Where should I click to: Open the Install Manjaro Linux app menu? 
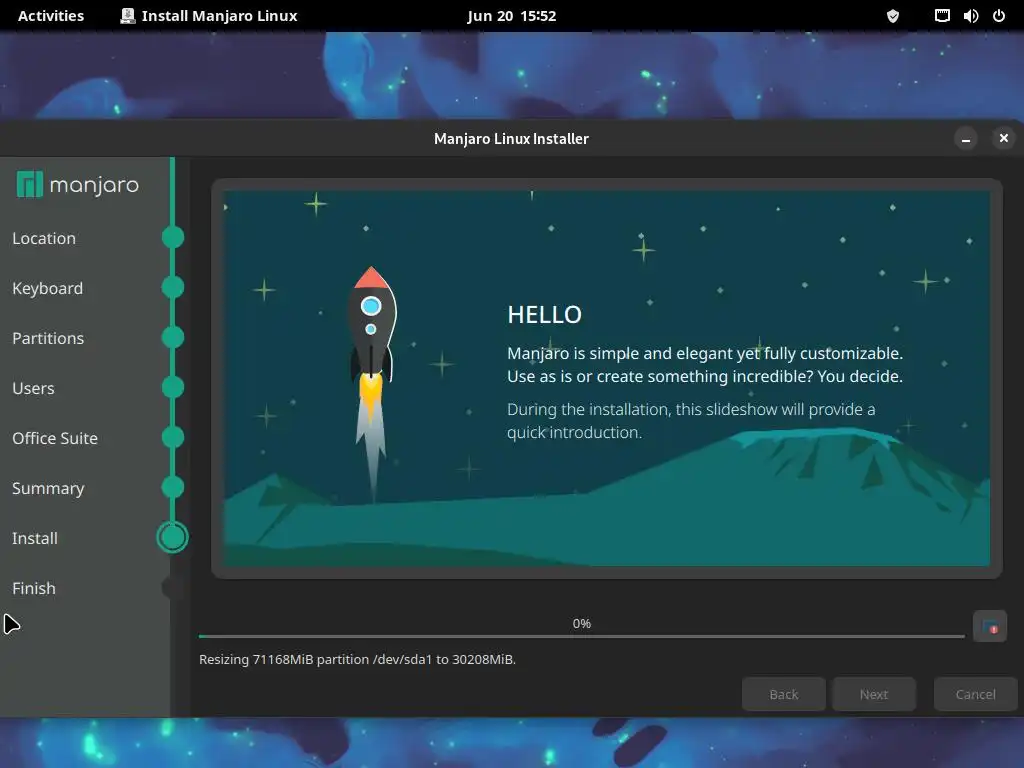pyautogui.click(x=209, y=16)
